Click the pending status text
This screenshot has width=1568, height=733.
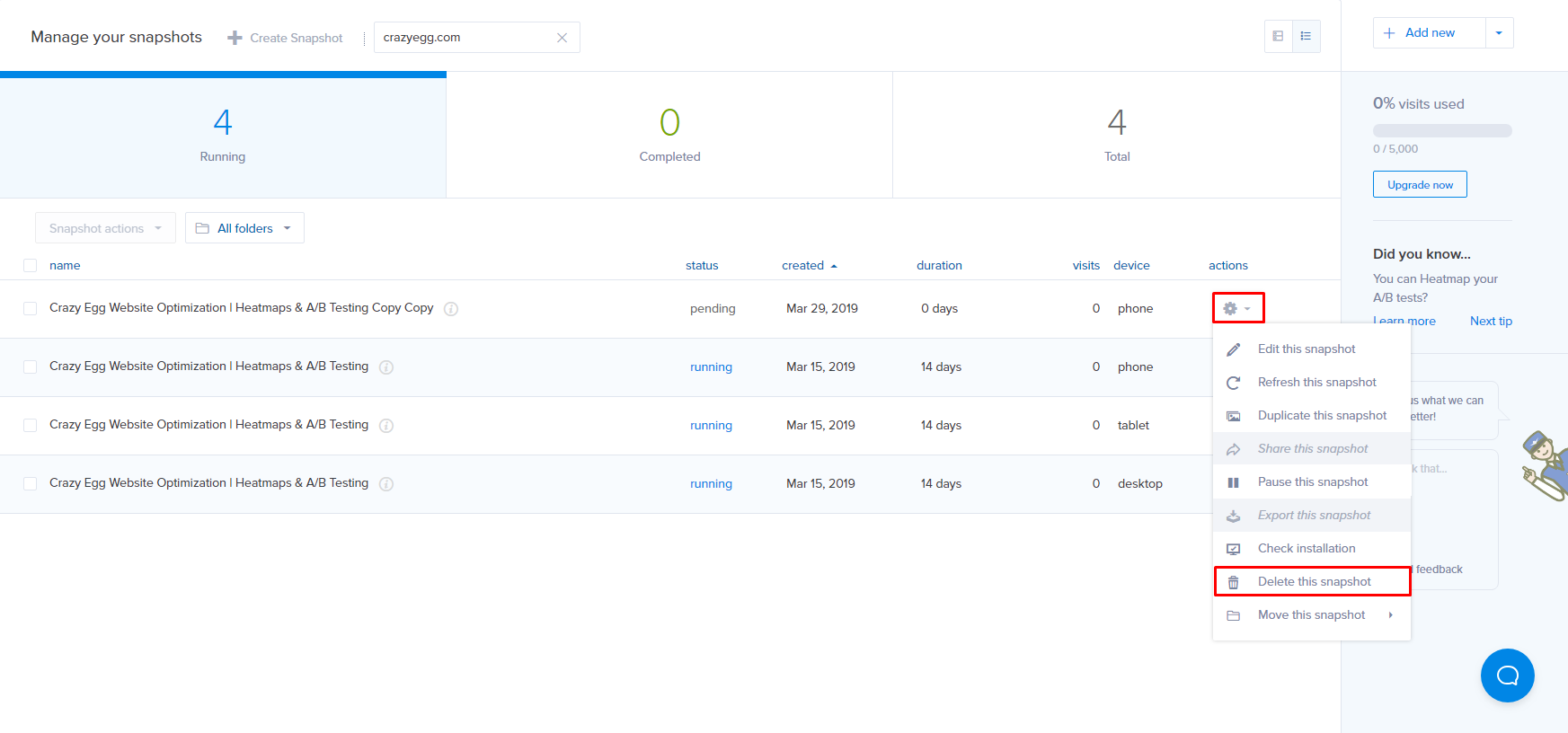point(713,309)
